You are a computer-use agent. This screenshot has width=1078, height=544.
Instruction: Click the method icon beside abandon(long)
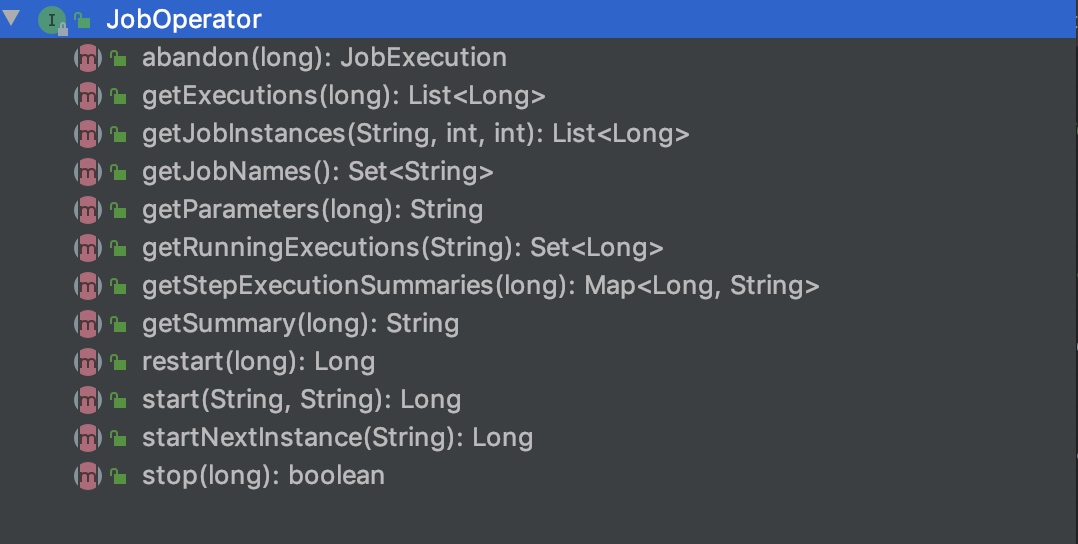(88, 58)
